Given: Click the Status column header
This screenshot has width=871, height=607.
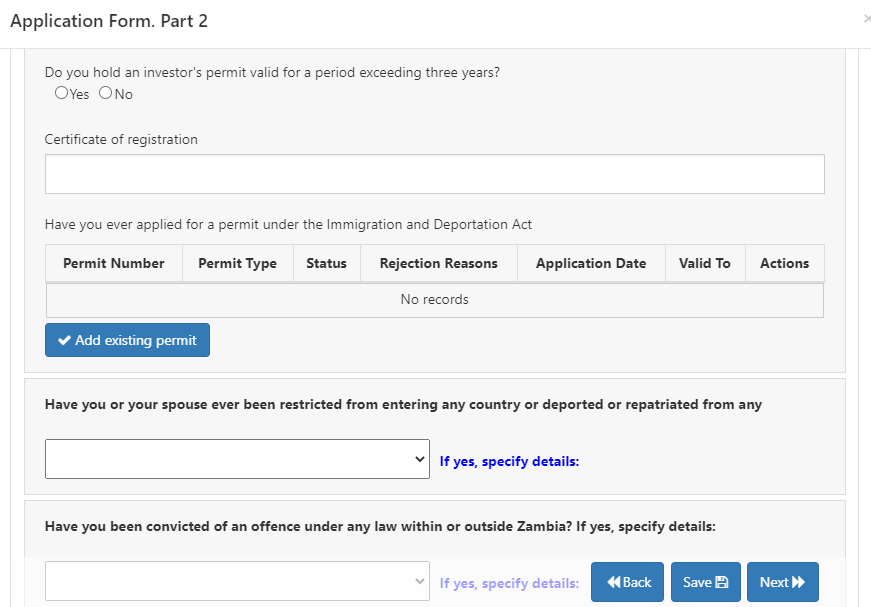Looking at the screenshot, I should click(327, 263).
